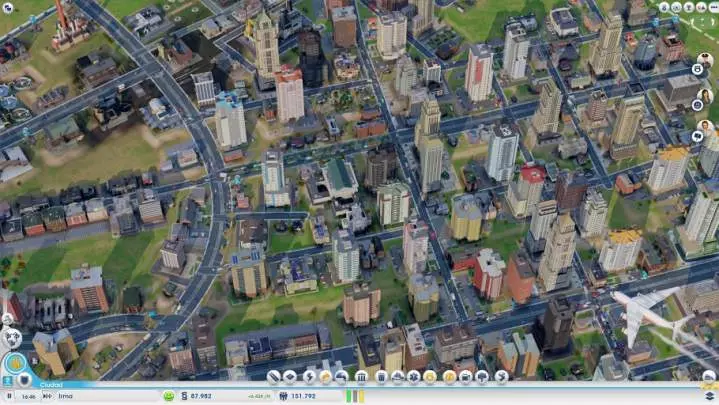Pause the game simulation

click(x=9, y=396)
